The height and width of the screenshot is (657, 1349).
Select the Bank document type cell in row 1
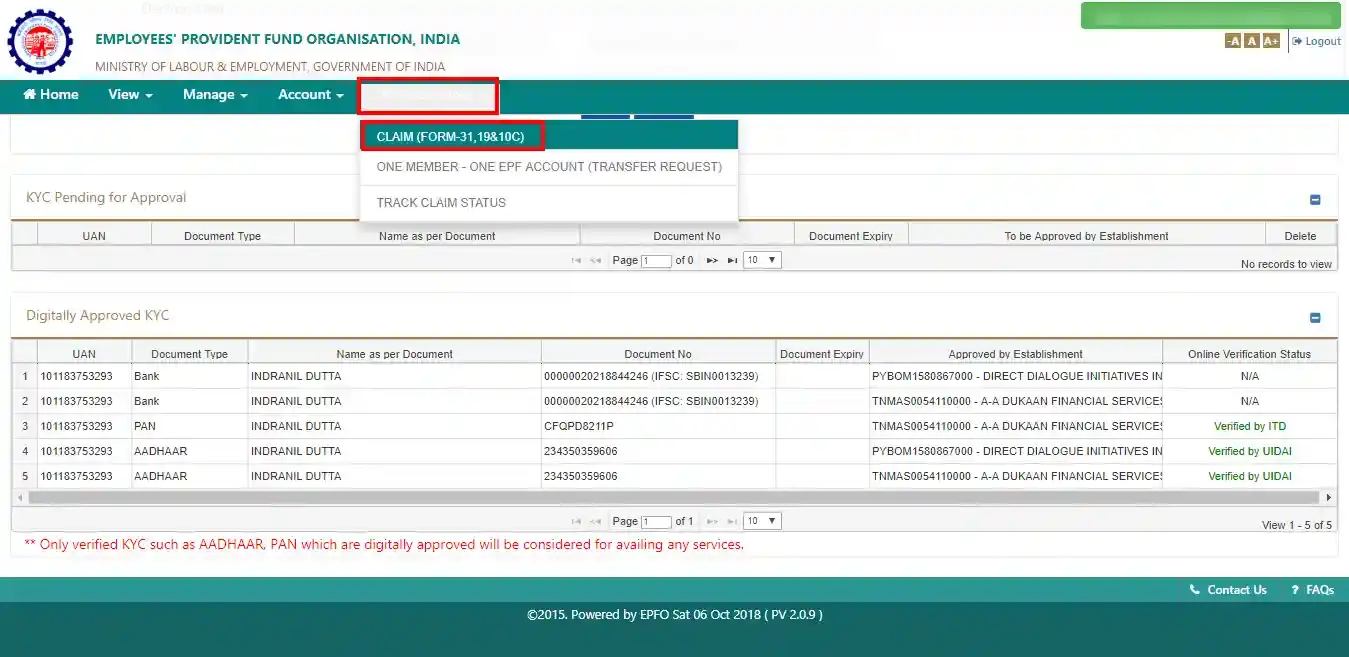[189, 376]
